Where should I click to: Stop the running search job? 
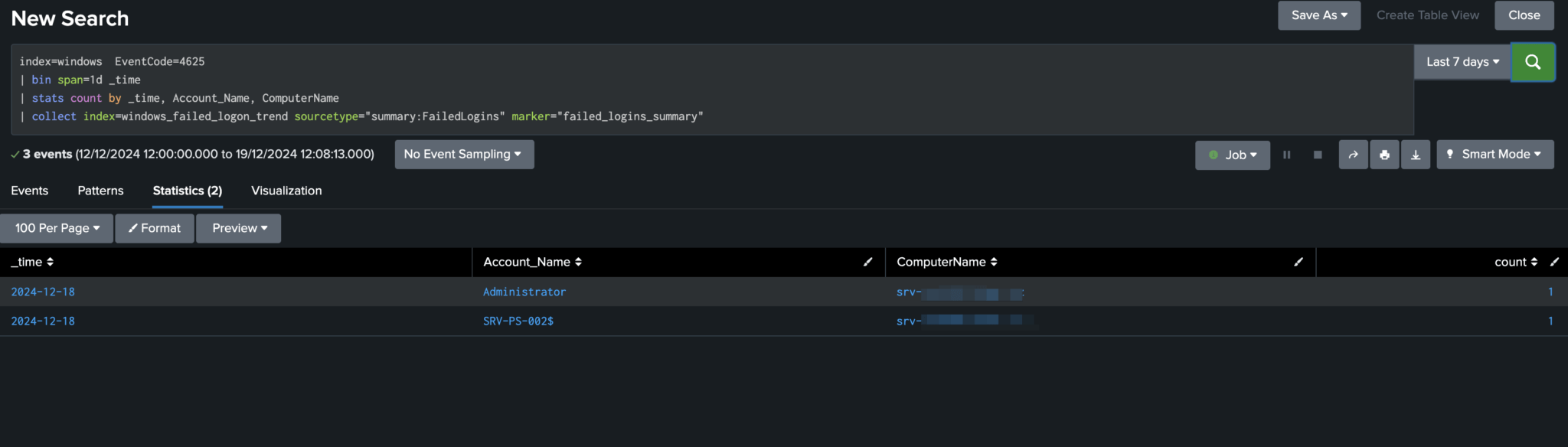(1318, 155)
